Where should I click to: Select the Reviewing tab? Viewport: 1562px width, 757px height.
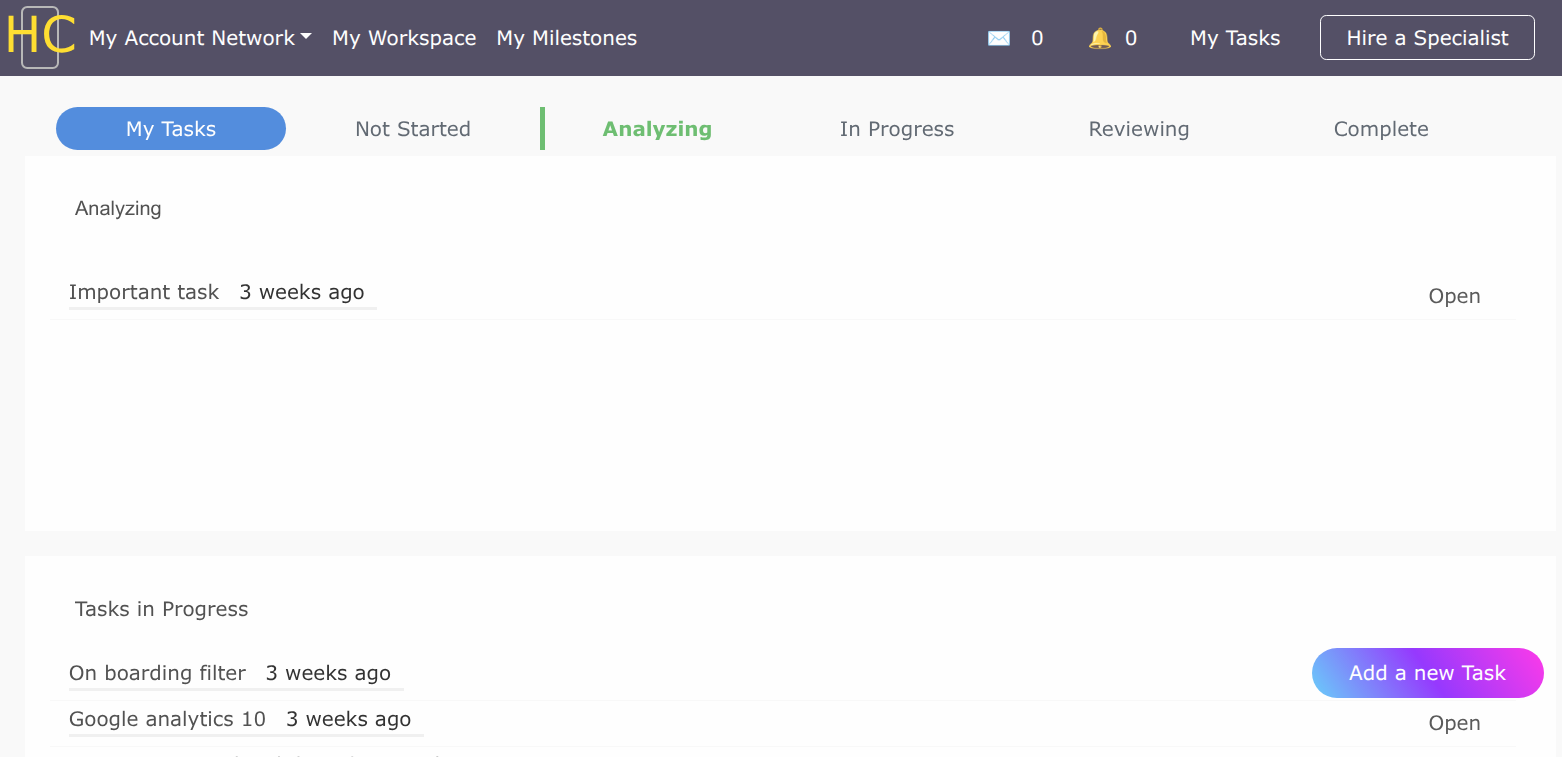(x=1139, y=128)
